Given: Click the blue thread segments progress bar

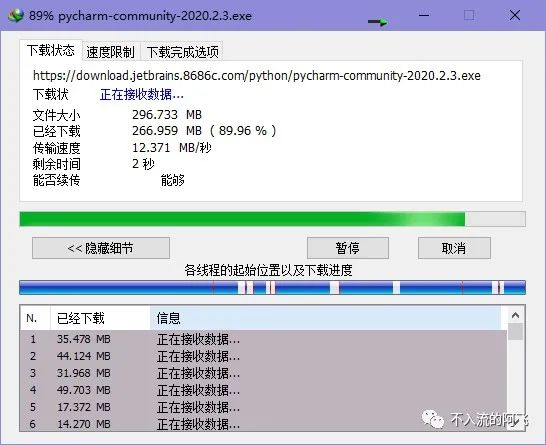Looking at the screenshot, I should (272, 288).
